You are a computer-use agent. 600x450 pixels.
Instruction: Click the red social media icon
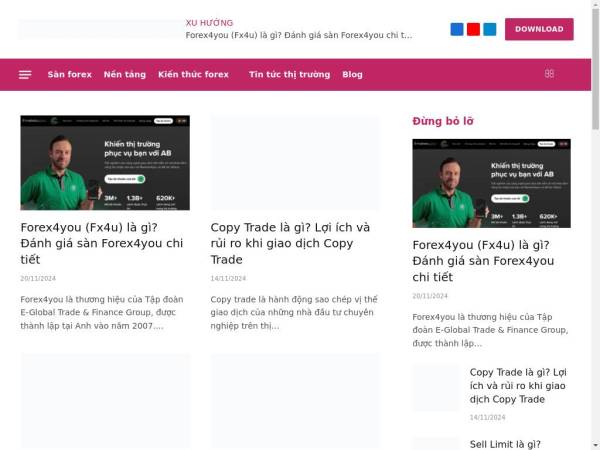pyautogui.click(x=473, y=29)
